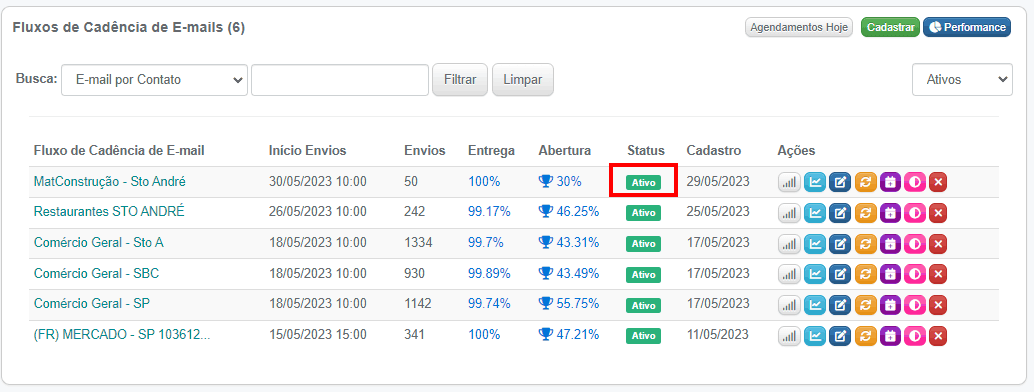Toggle pink half-circle for MatConstrução - Sto André
The height and width of the screenshot is (392, 1034).
tap(915, 182)
